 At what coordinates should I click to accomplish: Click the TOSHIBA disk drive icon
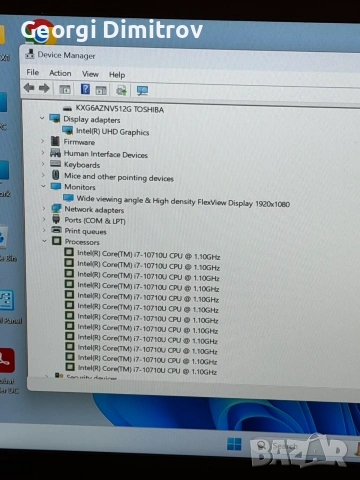[x=68, y=108]
